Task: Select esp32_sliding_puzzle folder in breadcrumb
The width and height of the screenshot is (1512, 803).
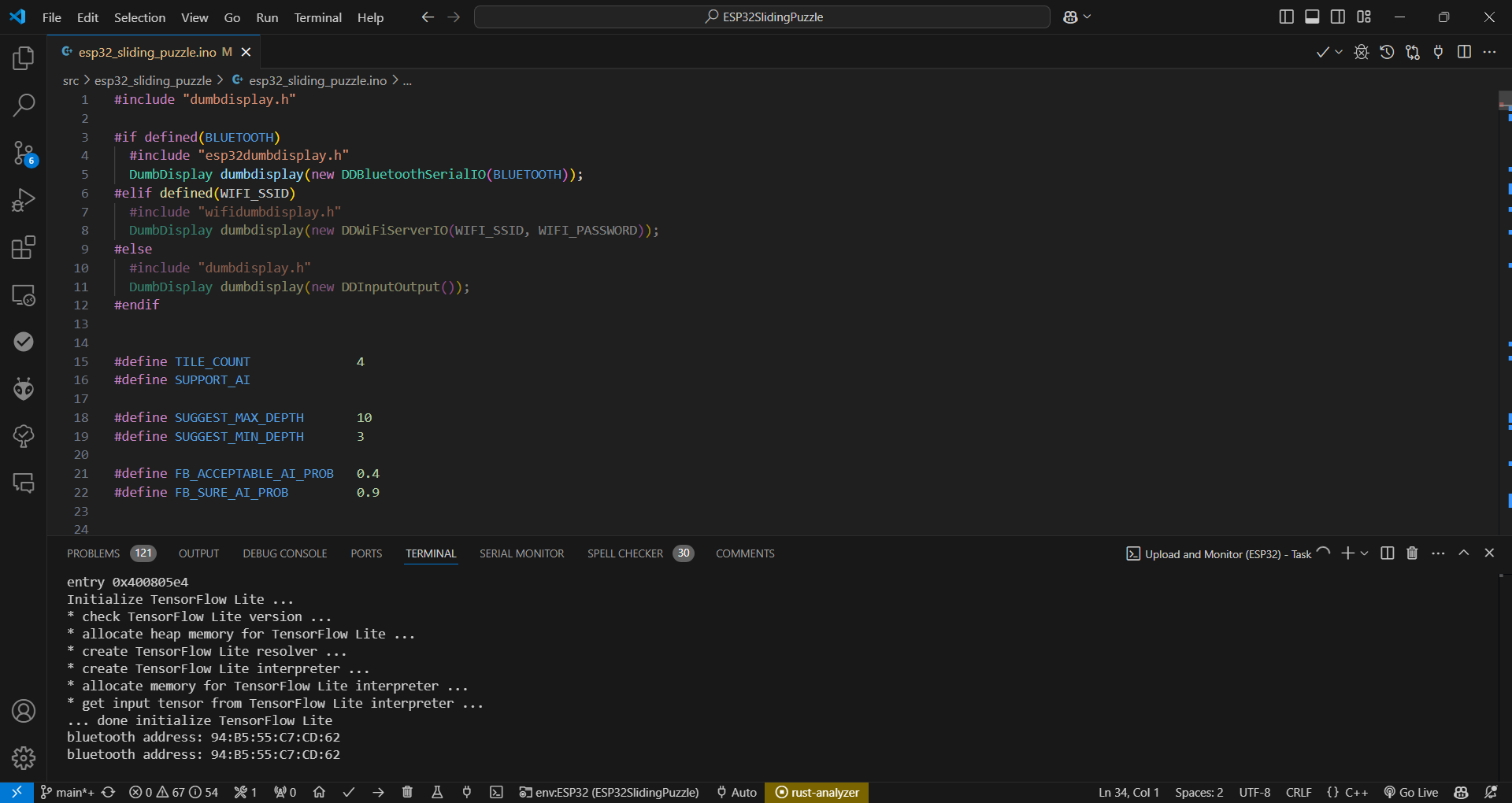Action: pyautogui.click(x=153, y=81)
